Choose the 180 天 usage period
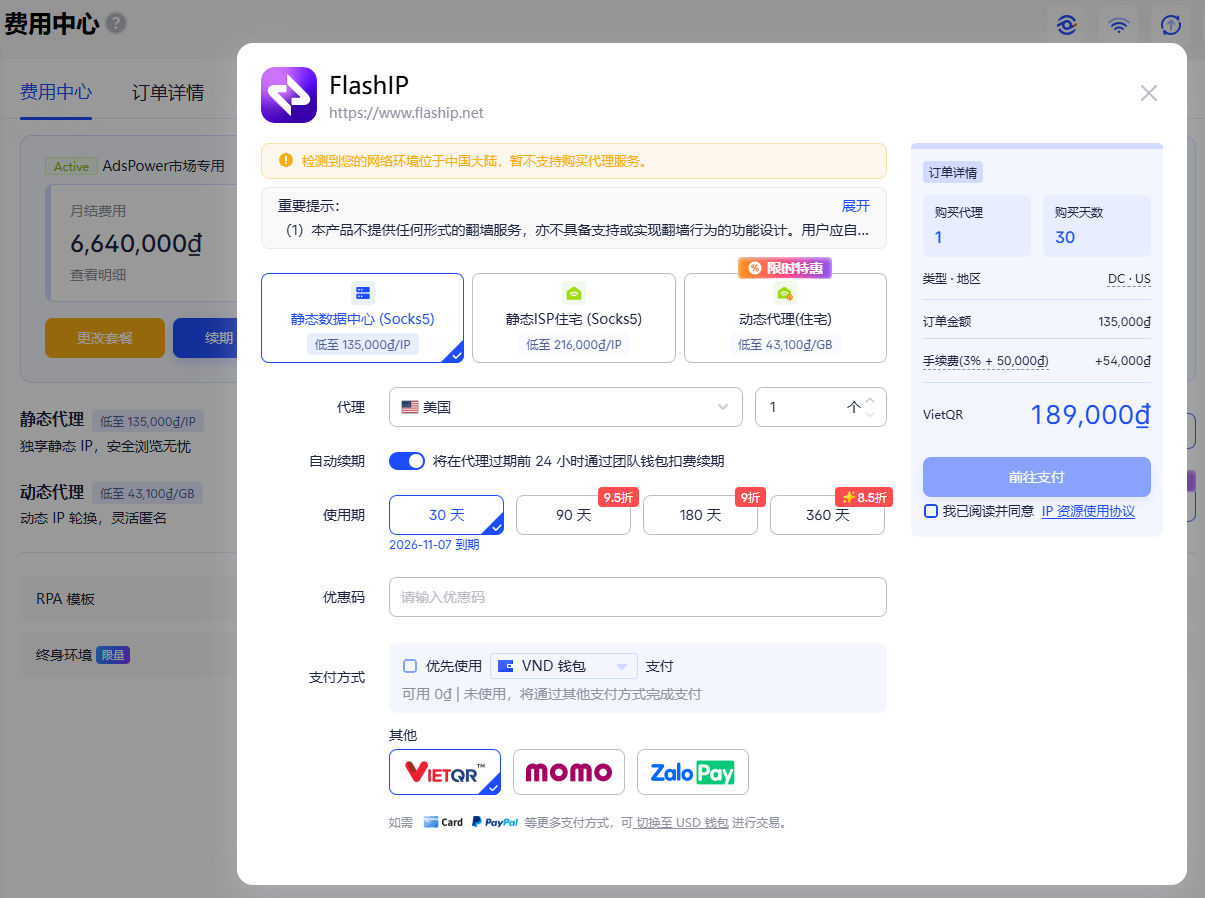This screenshot has height=898, width=1205. tap(700, 515)
